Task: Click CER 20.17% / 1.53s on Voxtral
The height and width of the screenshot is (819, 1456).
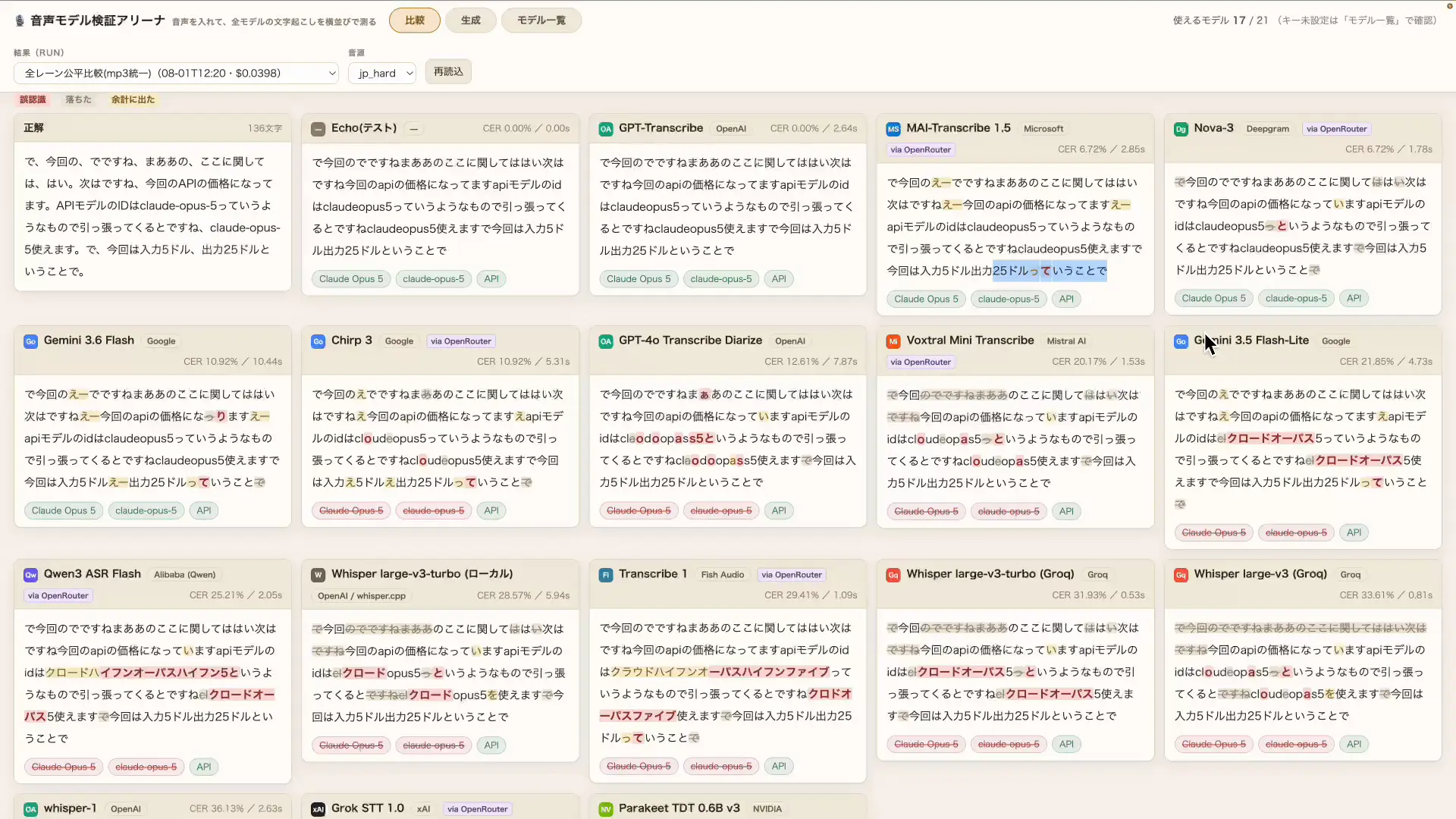Action: pos(1098,362)
